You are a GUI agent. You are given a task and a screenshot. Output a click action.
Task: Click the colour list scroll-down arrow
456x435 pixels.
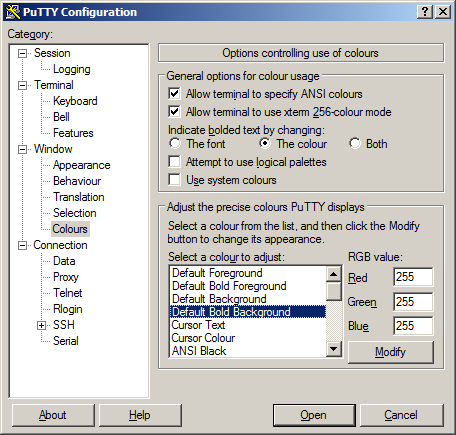pyautogui.click(x=334, y=349)
